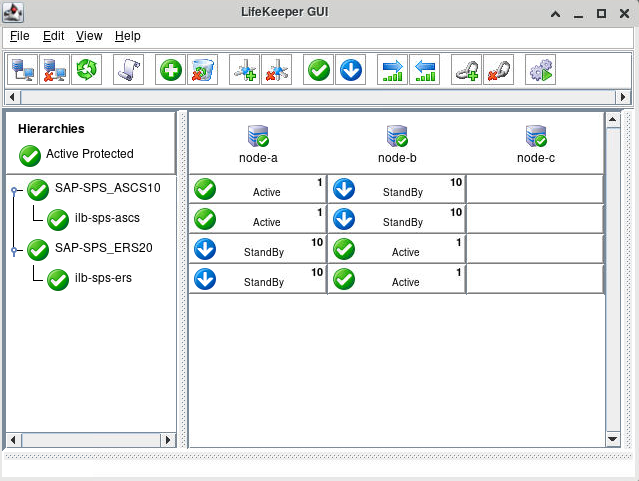Open the View menu
Image resolution: width=639 pixels, height=481 pixels.
pos(89,36)
